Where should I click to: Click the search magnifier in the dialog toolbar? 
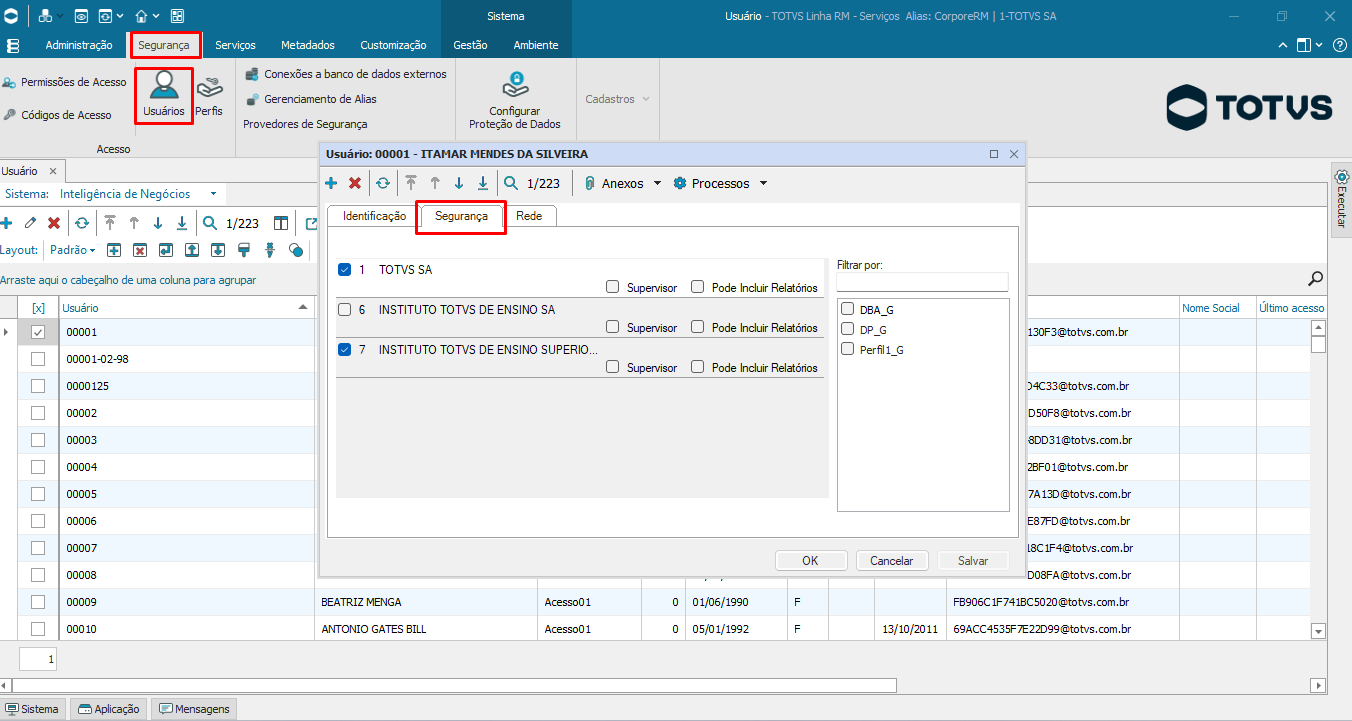pos(511,183)
